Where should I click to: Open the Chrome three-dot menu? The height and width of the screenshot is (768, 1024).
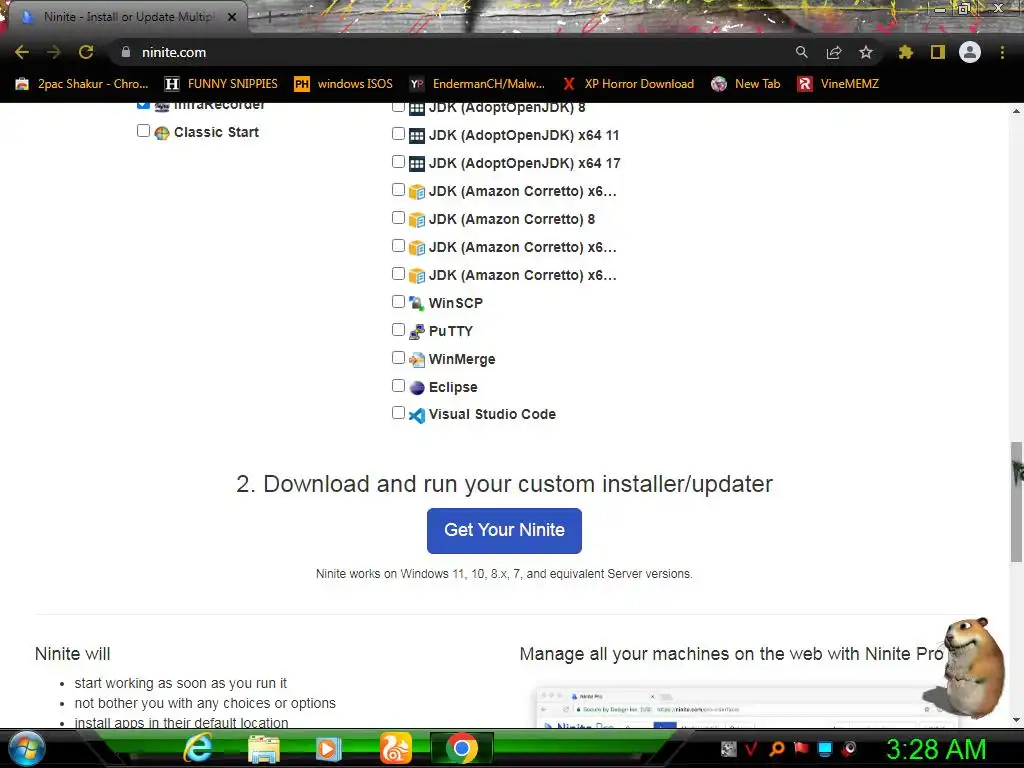coord(1002,52)
